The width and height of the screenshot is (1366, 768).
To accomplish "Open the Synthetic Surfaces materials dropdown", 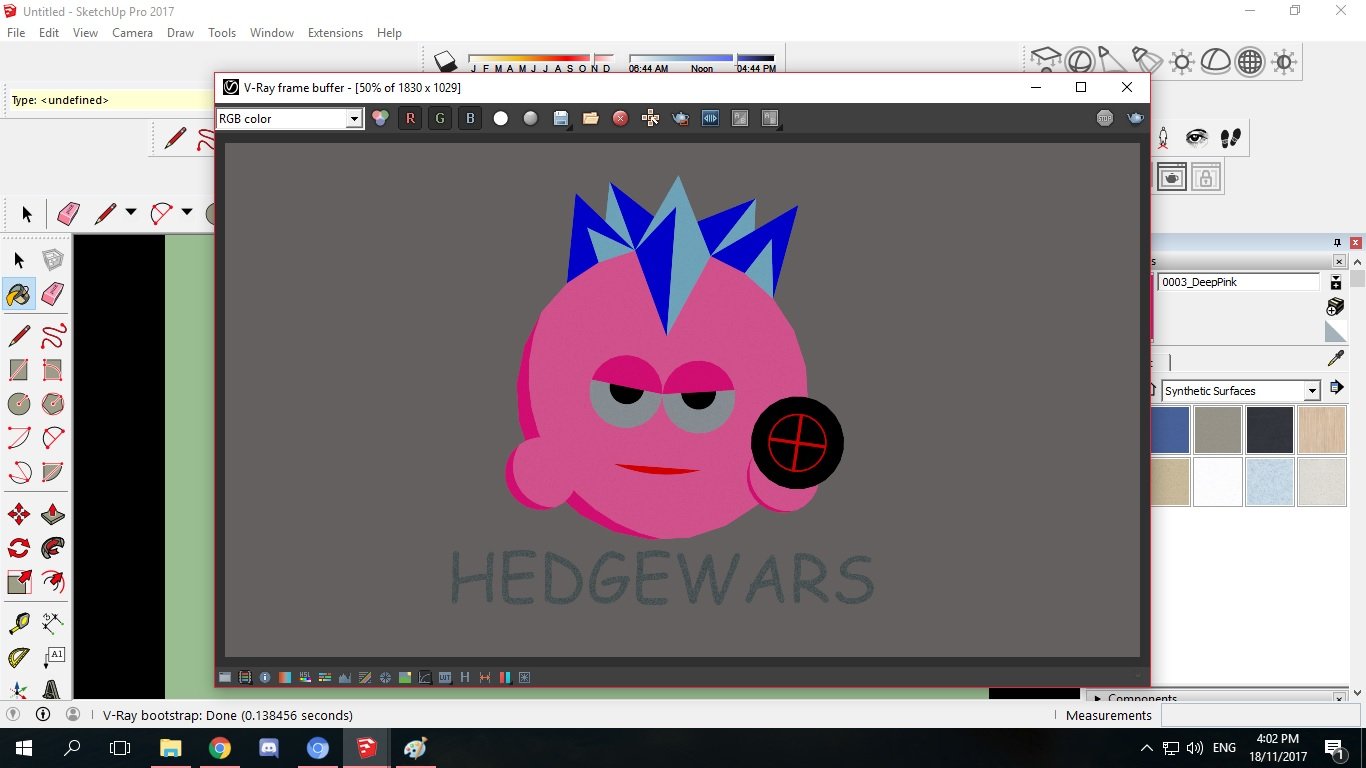I will coord(1312,391).
